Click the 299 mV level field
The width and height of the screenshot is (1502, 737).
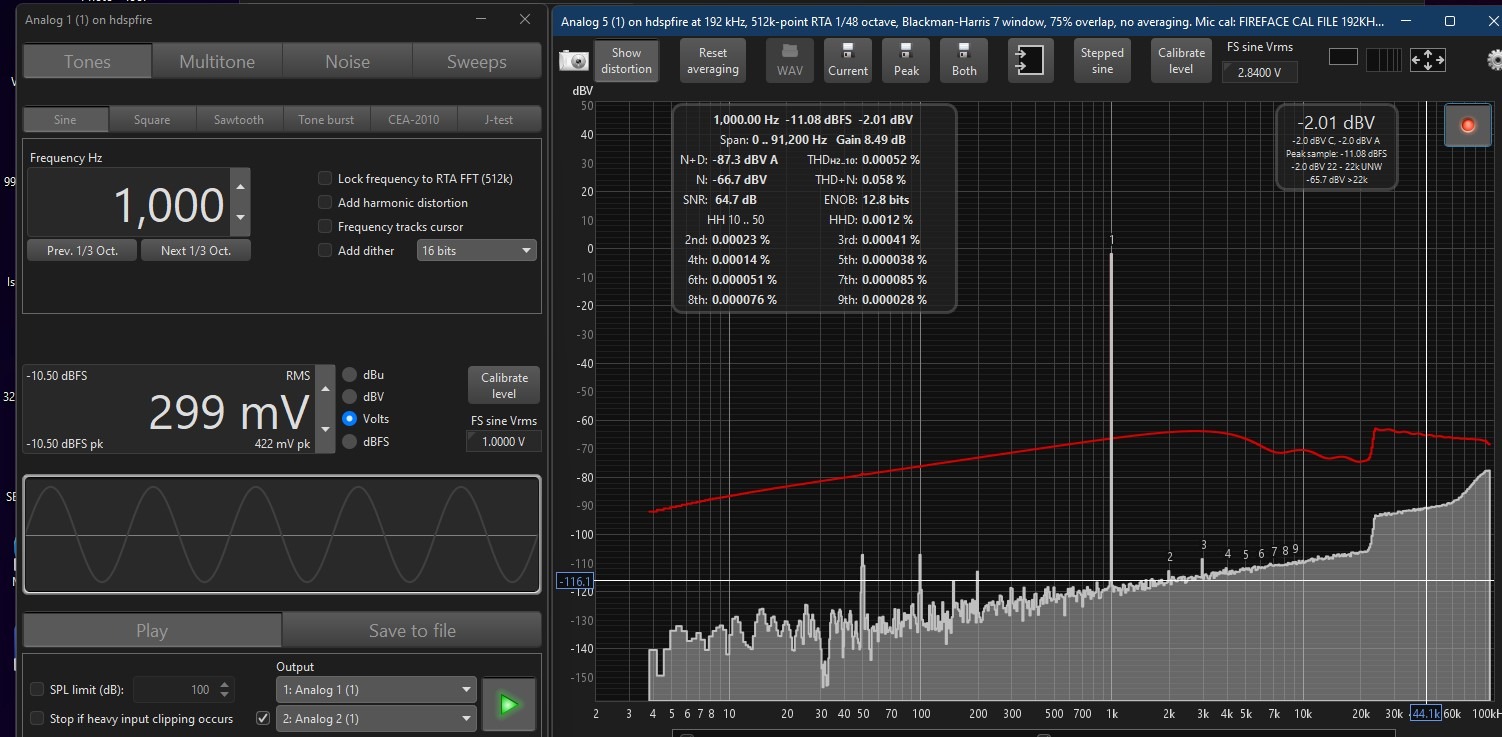[169, 409]
